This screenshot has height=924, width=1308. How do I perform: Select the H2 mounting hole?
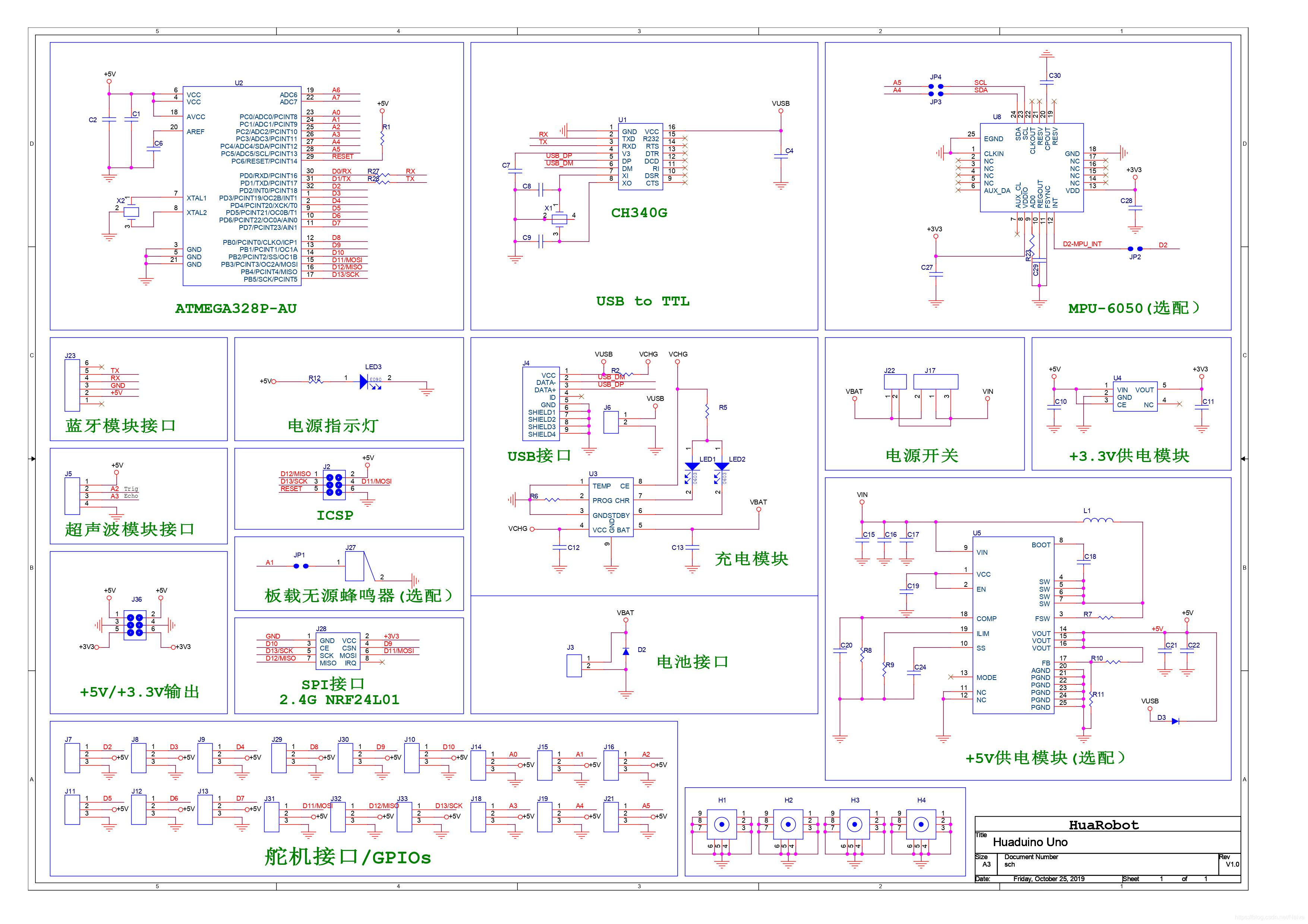[x=788, y=824]
